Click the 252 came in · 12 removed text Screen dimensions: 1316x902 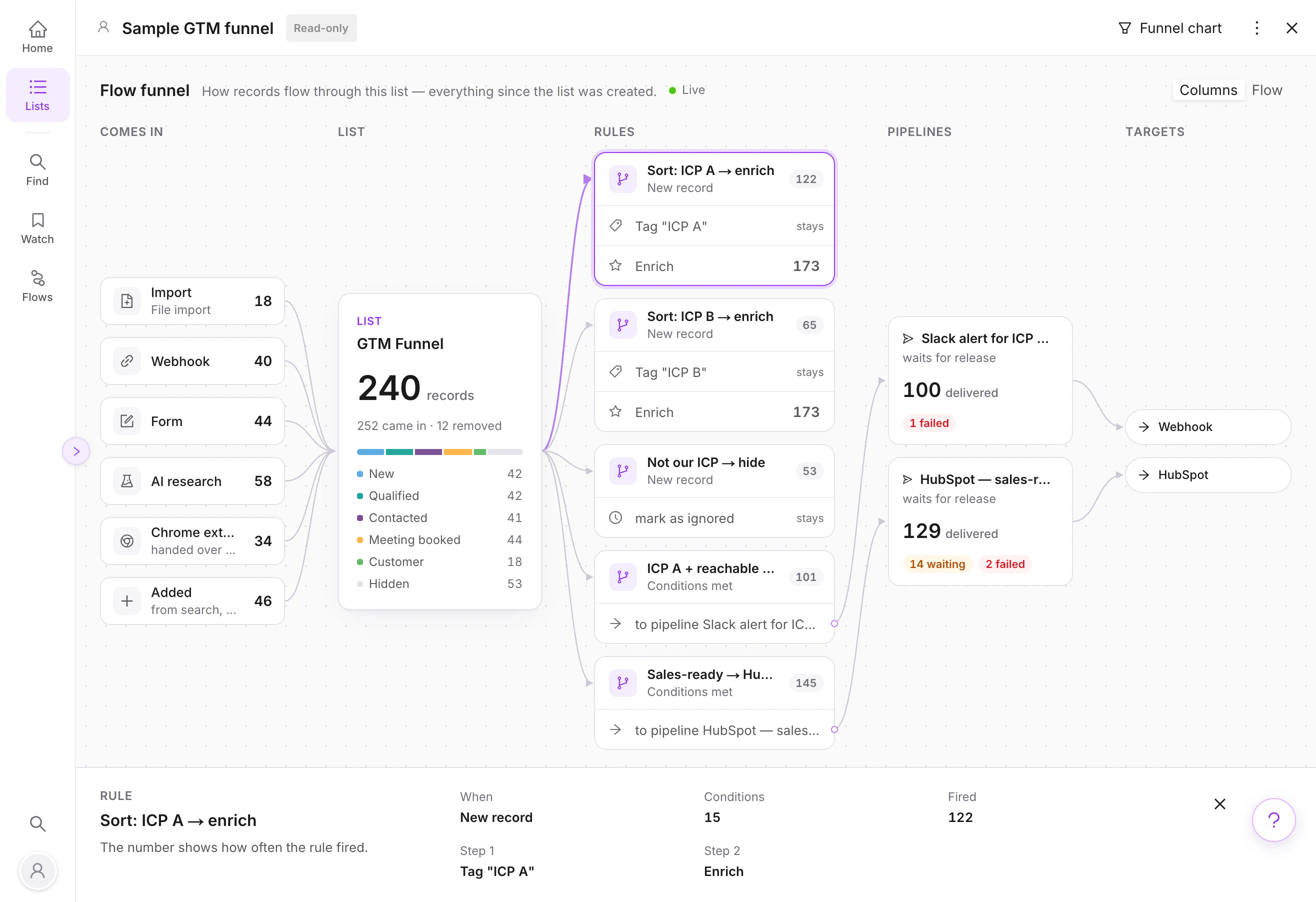429,426
